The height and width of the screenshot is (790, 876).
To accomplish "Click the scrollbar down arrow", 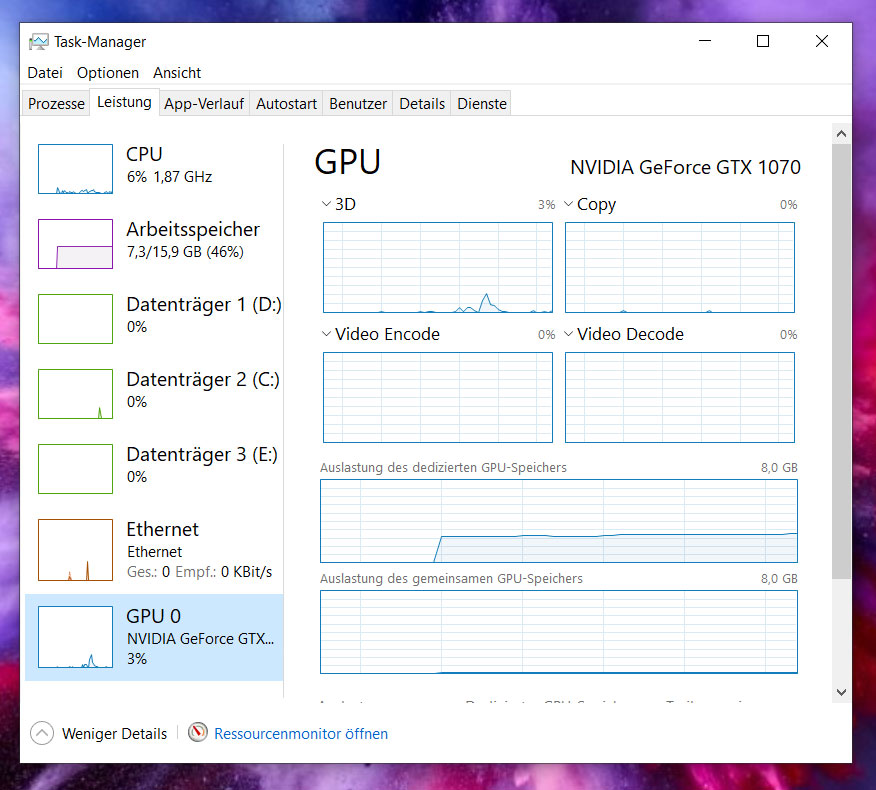I will click(841, 692).
